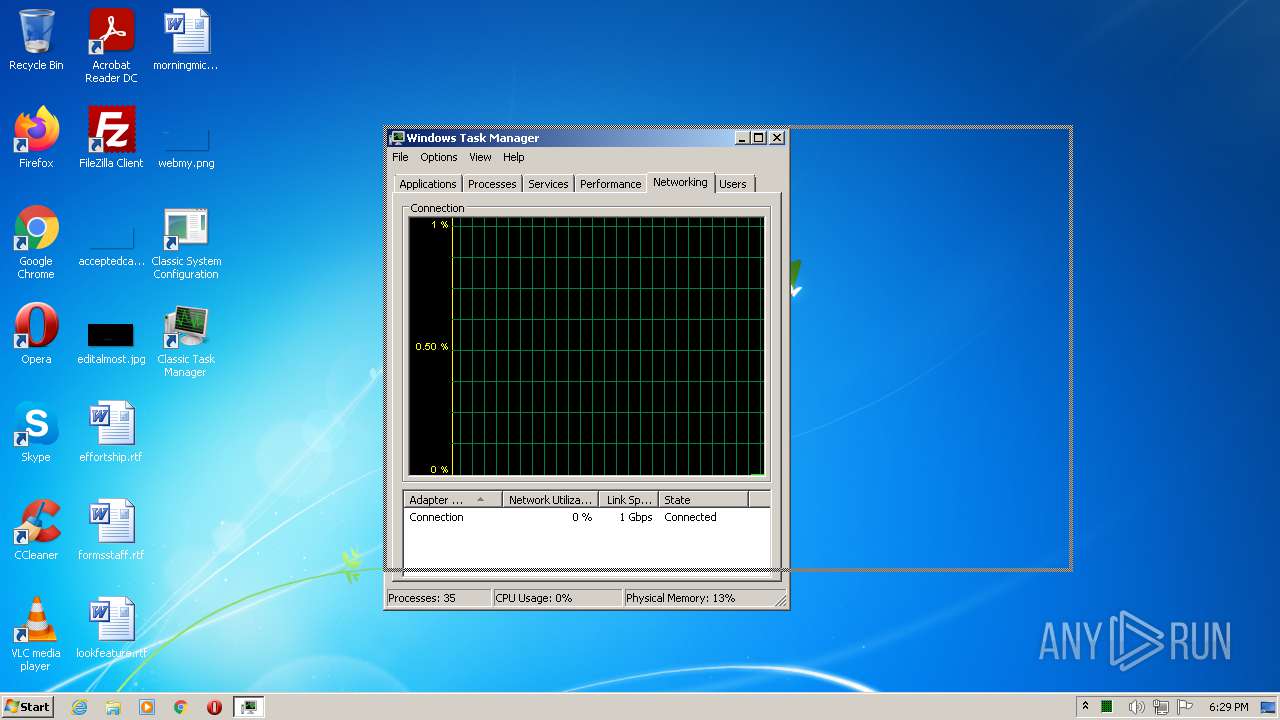Maximize the Windows Task Manager window
1280x720 pixels.
758,138
